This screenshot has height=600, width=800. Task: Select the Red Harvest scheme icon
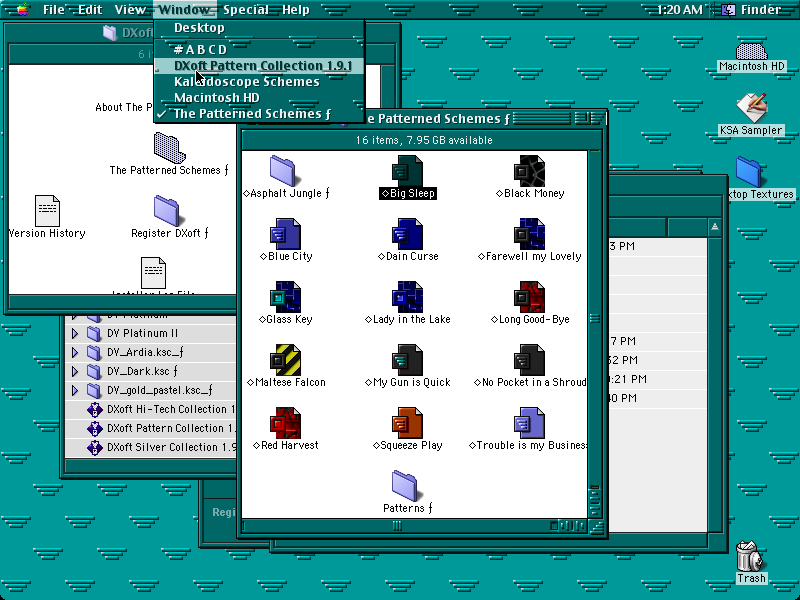[x=285, y=423]
